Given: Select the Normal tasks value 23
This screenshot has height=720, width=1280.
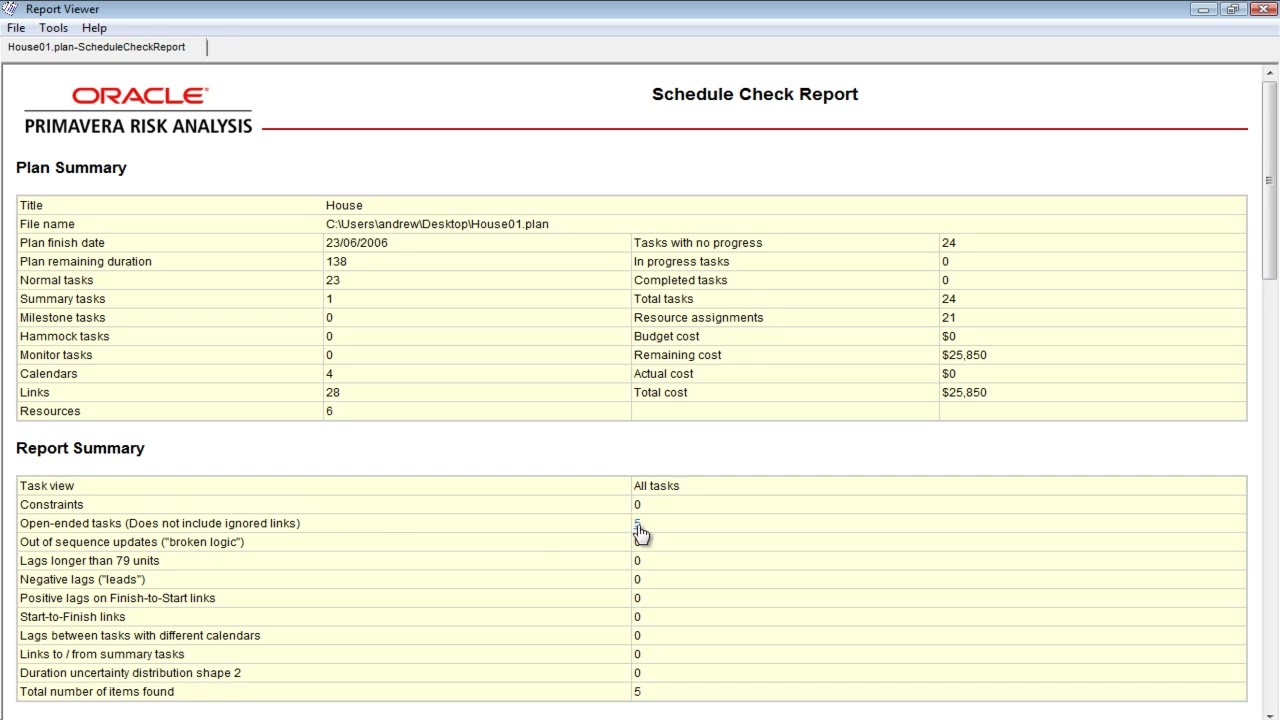Looking at the screenshot, I should (333, 280).
